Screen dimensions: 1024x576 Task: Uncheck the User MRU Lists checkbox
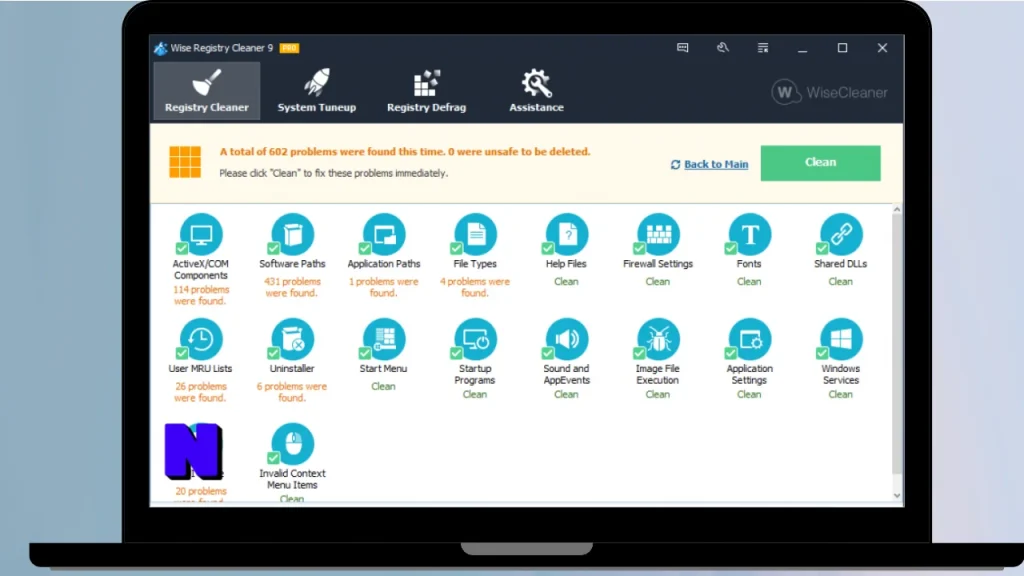182,353
